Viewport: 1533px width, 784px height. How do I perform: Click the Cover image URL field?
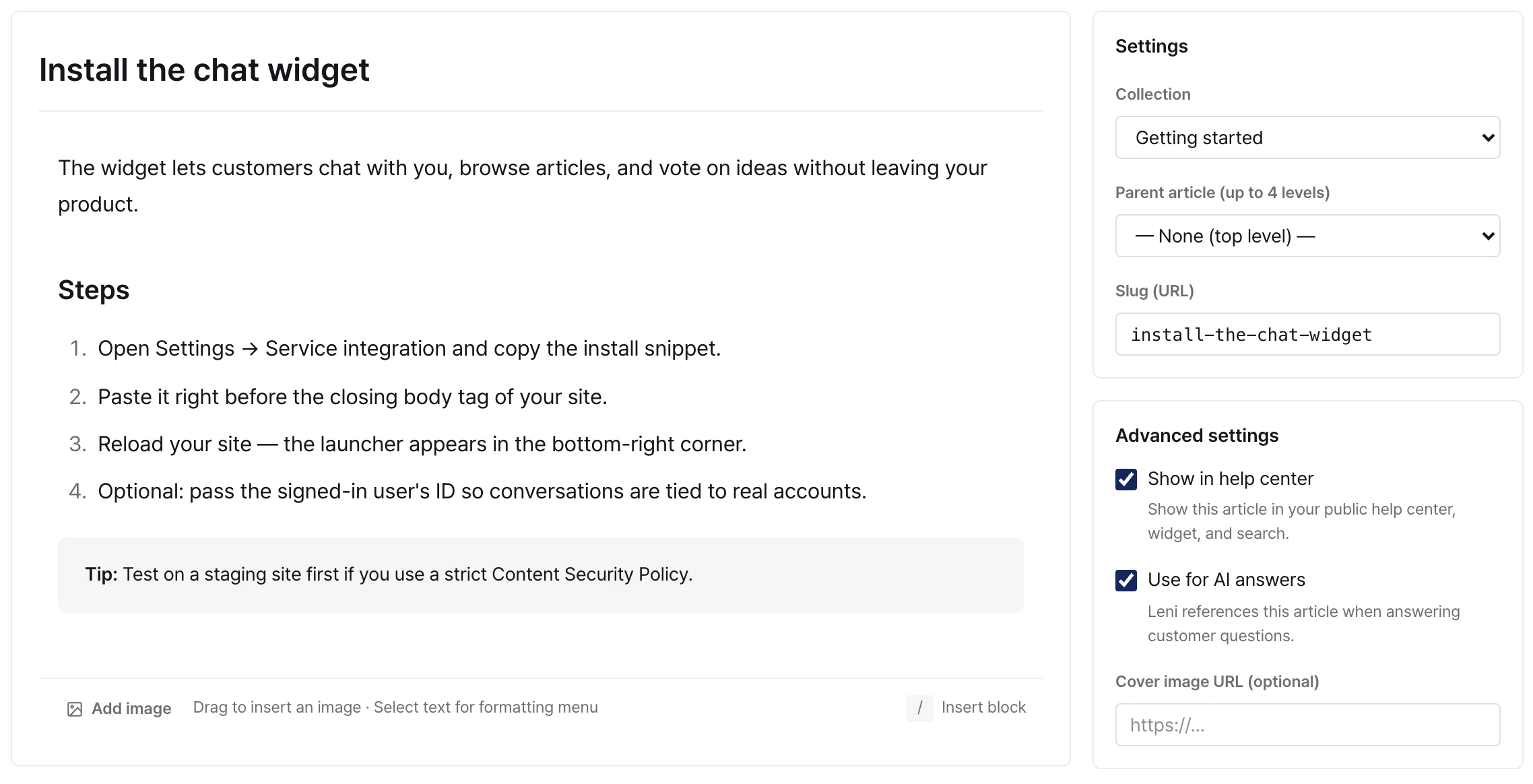click(x=1307, y=725)
